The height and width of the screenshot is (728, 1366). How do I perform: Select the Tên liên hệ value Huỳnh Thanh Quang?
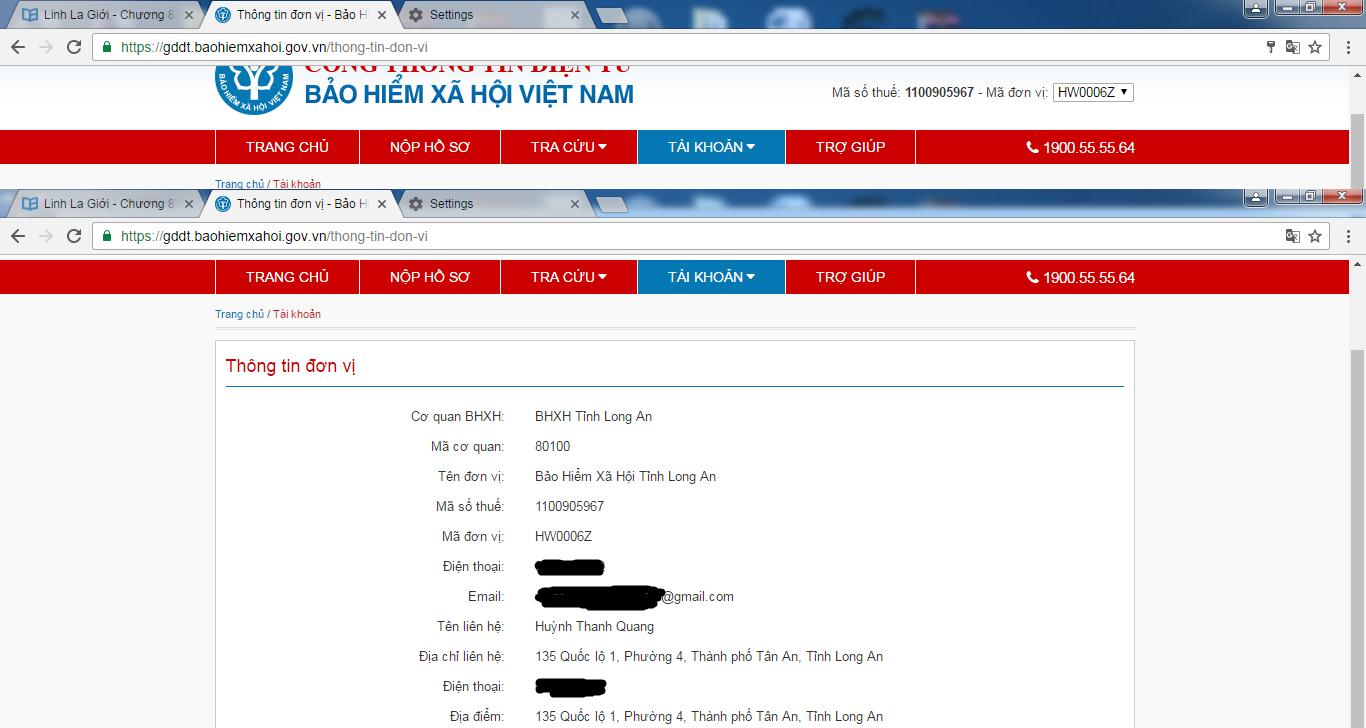point(595,626)
